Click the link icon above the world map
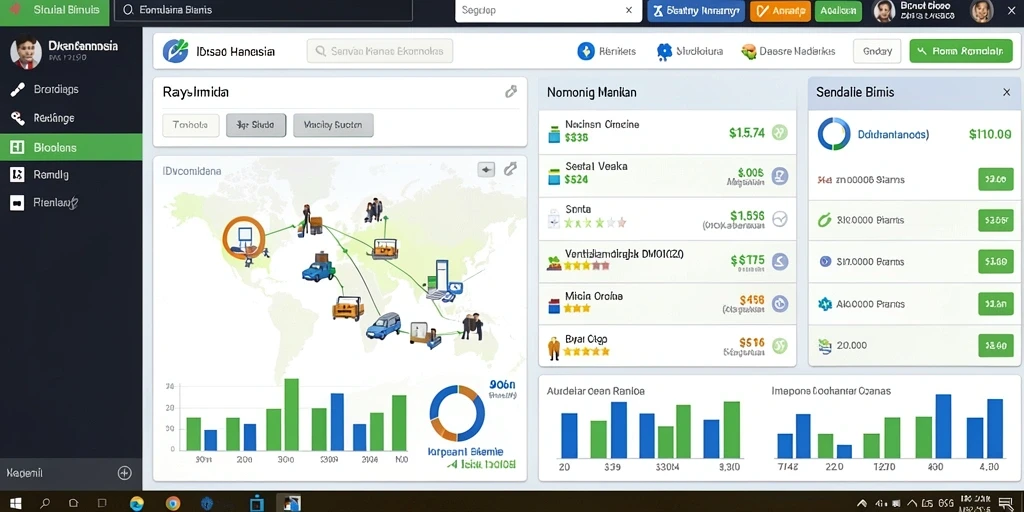 [x=510, y=170]
